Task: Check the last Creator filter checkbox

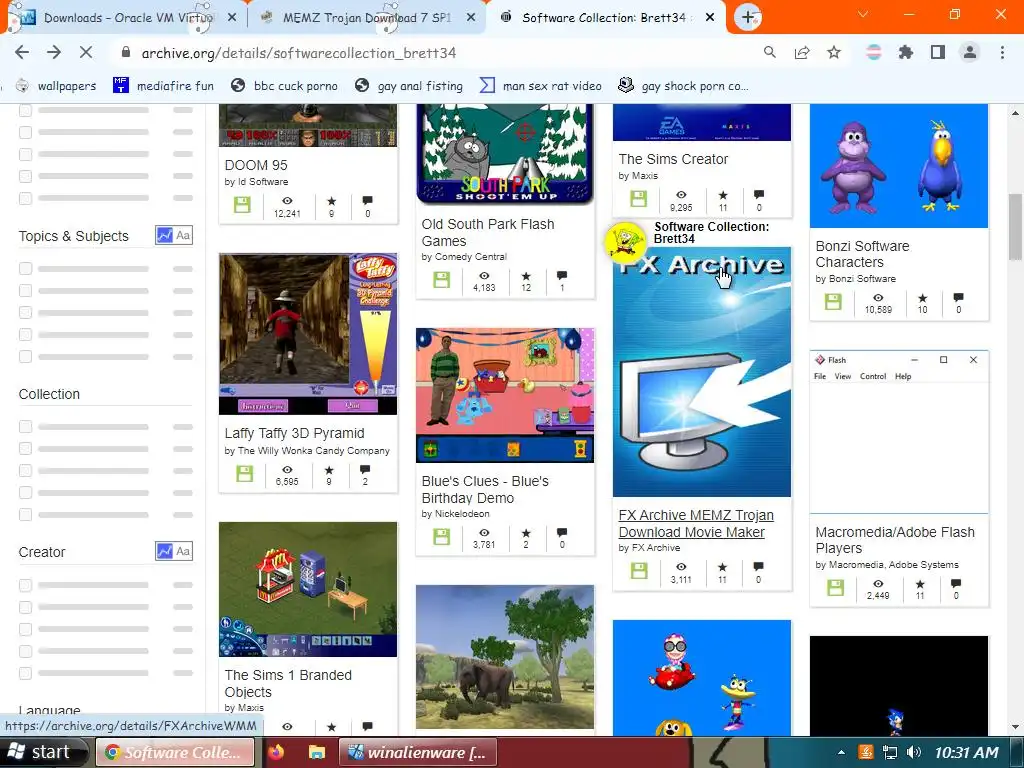Action: point(25,673)
